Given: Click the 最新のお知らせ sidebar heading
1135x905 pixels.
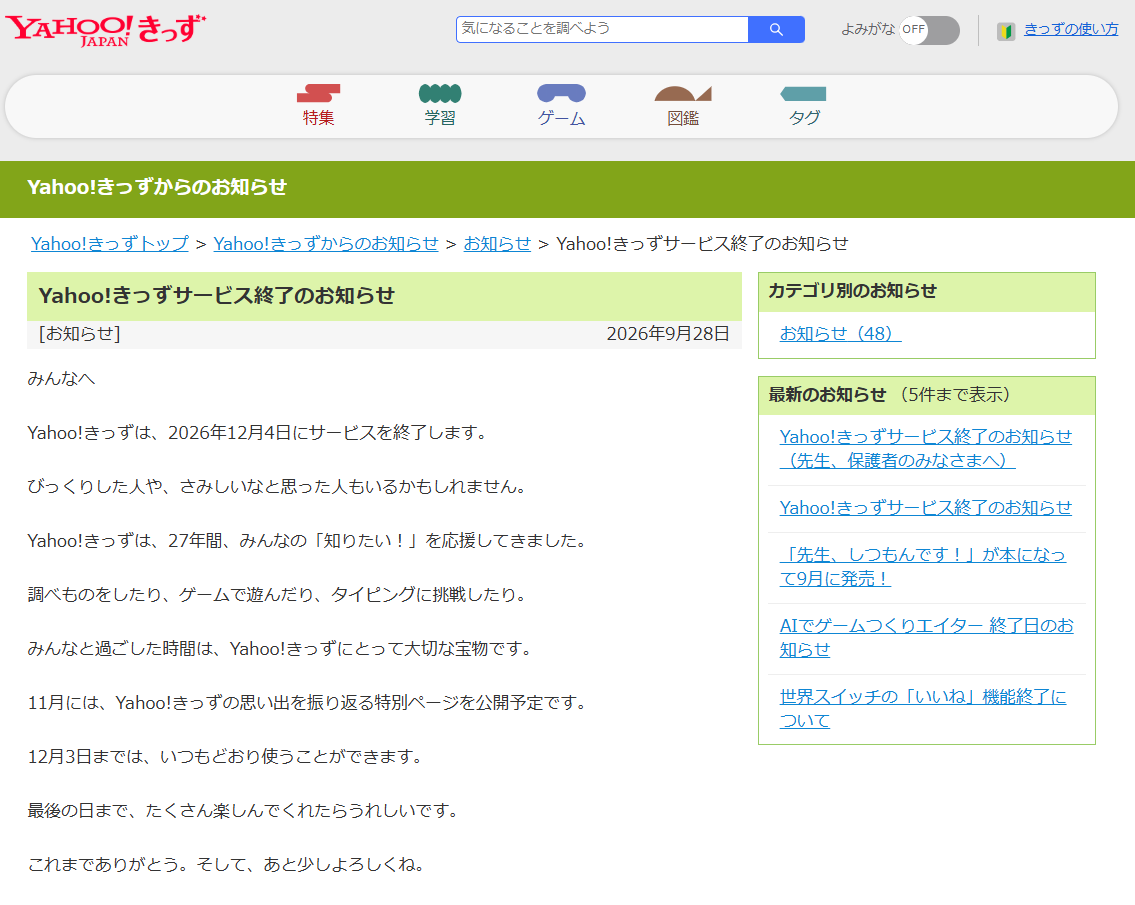Looking at the screenshot, I should 827,395.
